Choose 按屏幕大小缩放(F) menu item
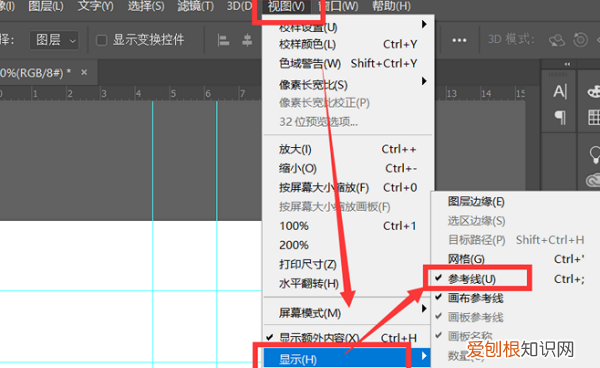600x368 pixels. coord(348,187)
